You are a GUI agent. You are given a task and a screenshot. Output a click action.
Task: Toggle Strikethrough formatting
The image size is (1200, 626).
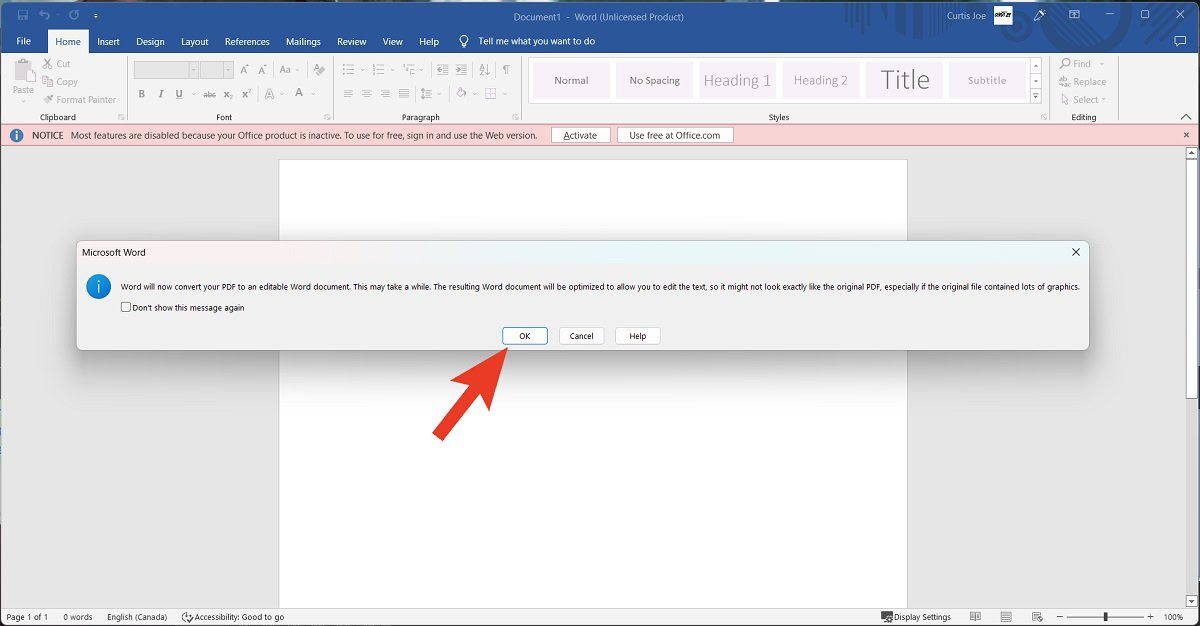(209, 94)
